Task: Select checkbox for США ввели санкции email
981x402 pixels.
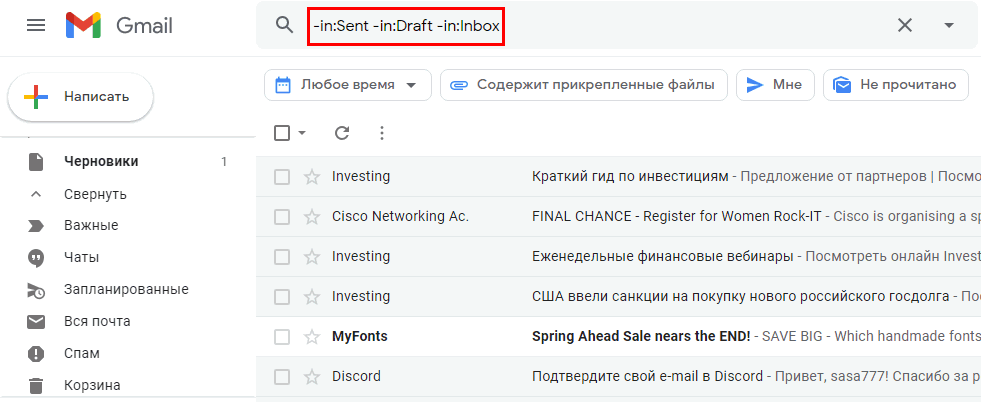Action: pyautogui.click(x=282, y=297)
